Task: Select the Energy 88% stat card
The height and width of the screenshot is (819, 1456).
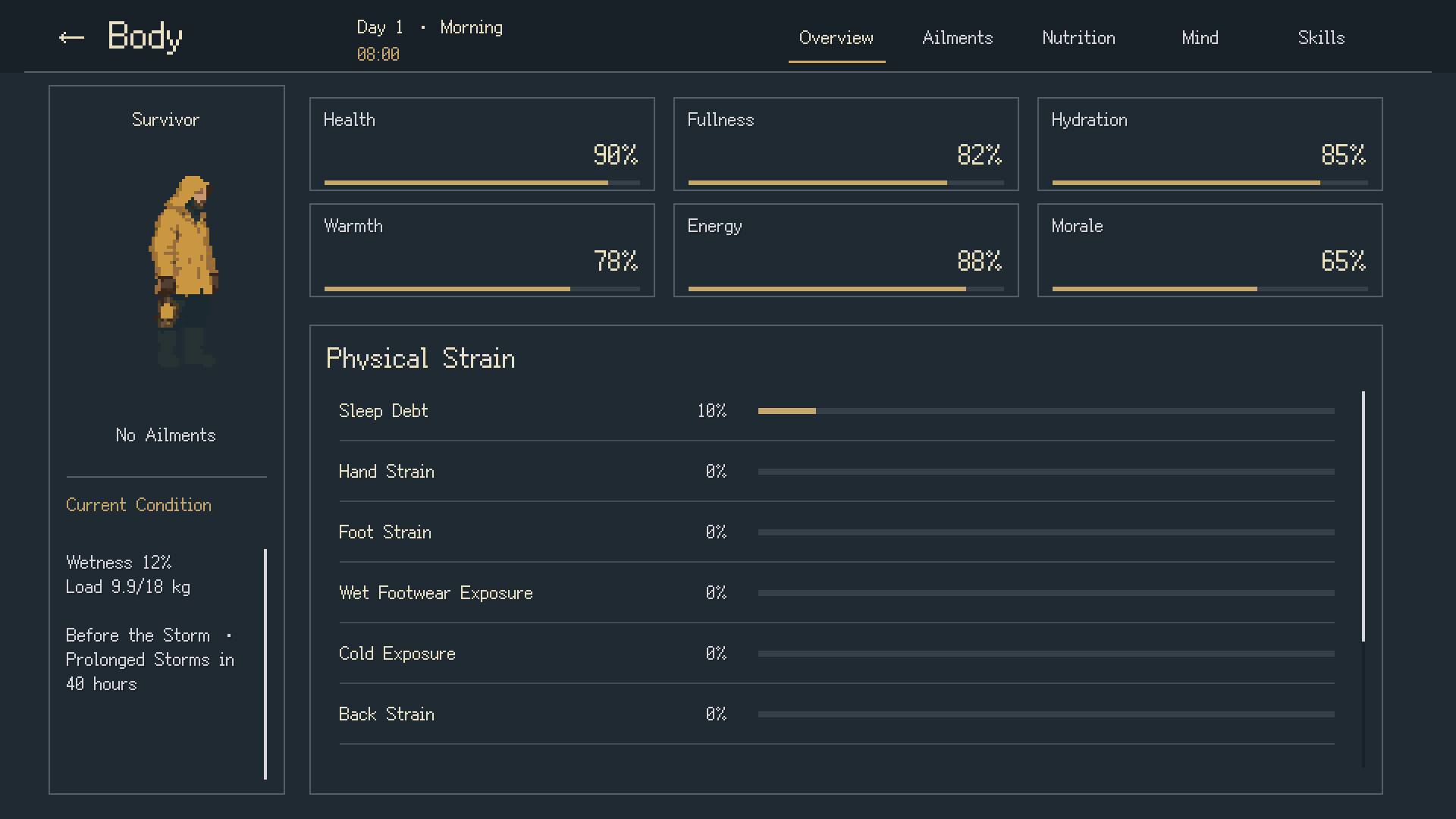Action: tap(846, 250)
